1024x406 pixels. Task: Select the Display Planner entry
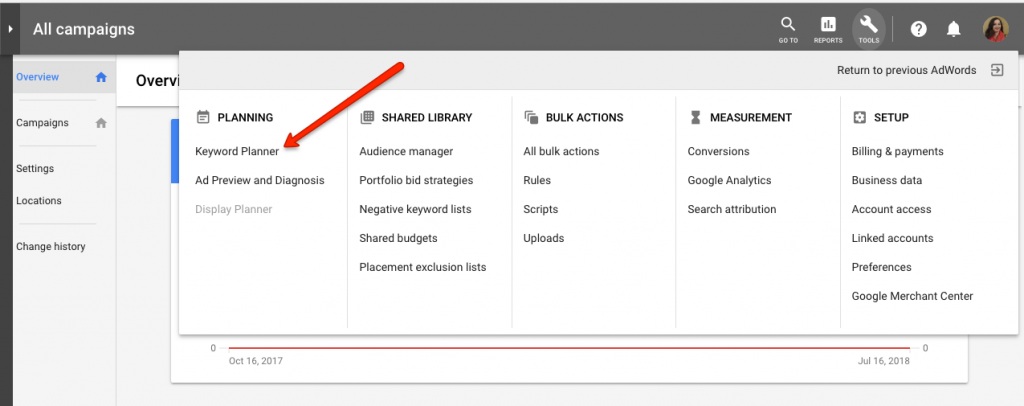pyautogui.click(x=234, y=210)
